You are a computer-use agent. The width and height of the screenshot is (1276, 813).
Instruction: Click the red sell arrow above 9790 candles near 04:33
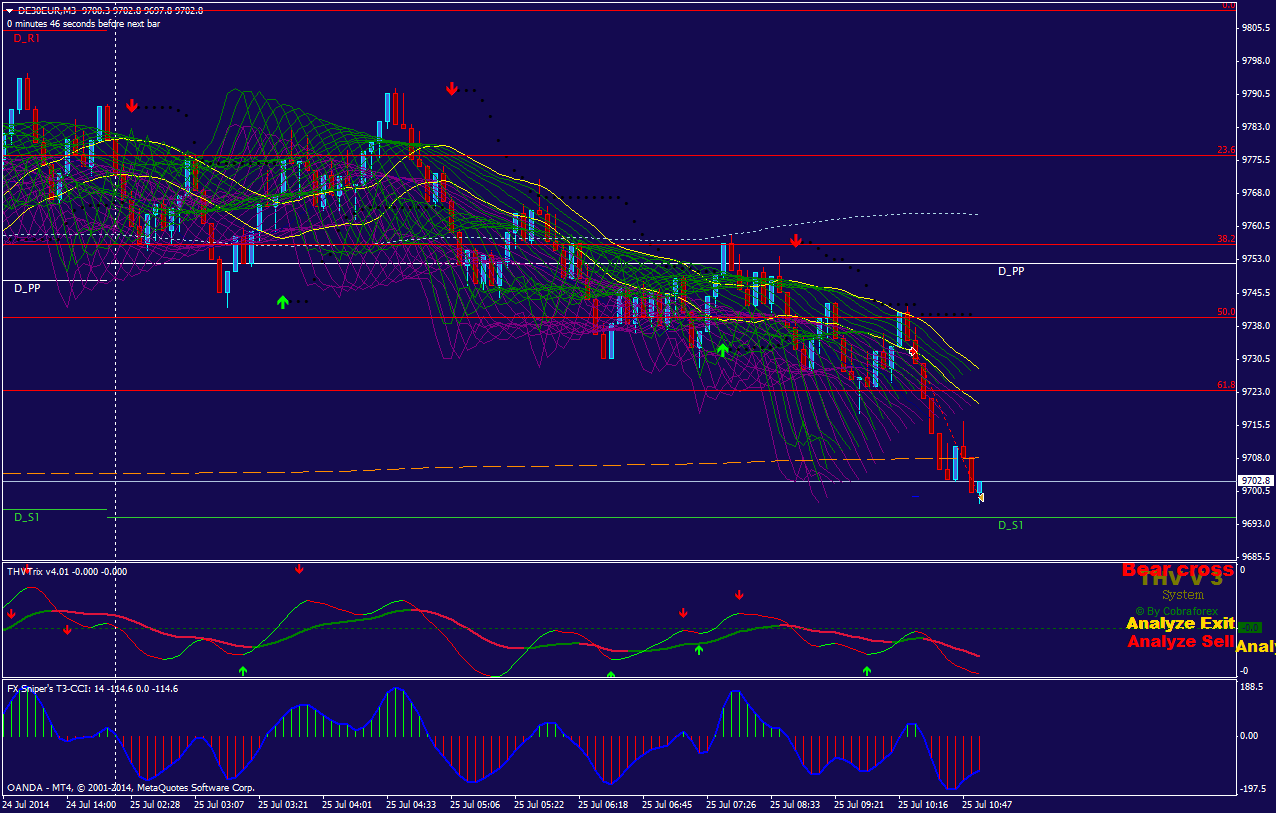coord(452,89)
